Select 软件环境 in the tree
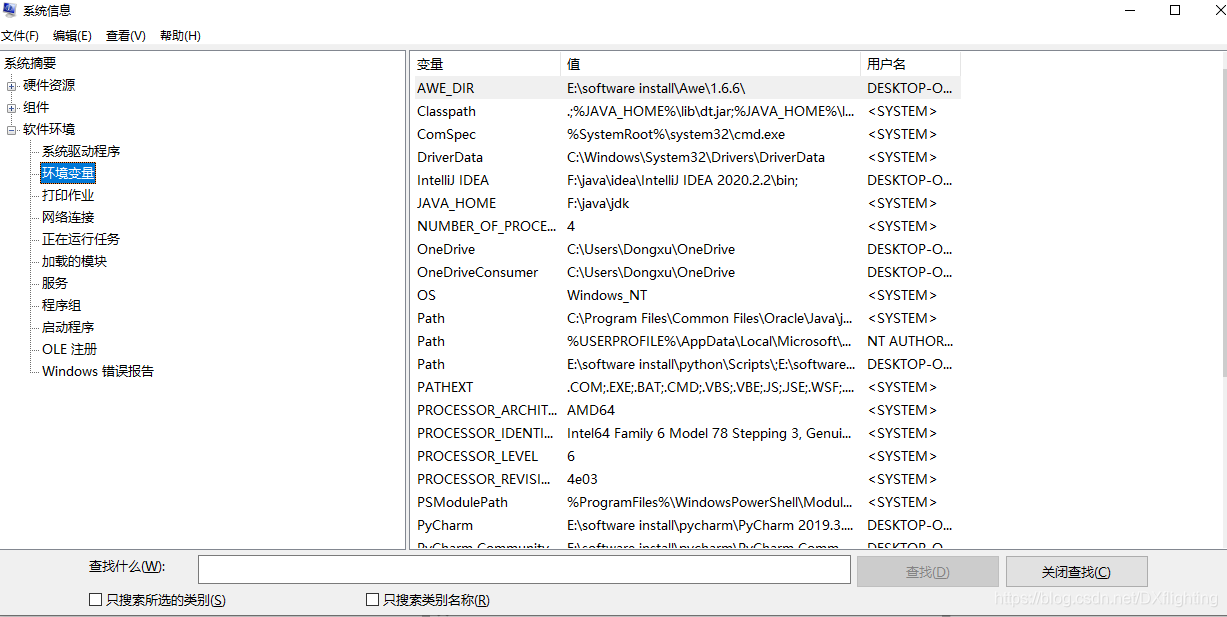1227x617 pixels. (49, 130)
